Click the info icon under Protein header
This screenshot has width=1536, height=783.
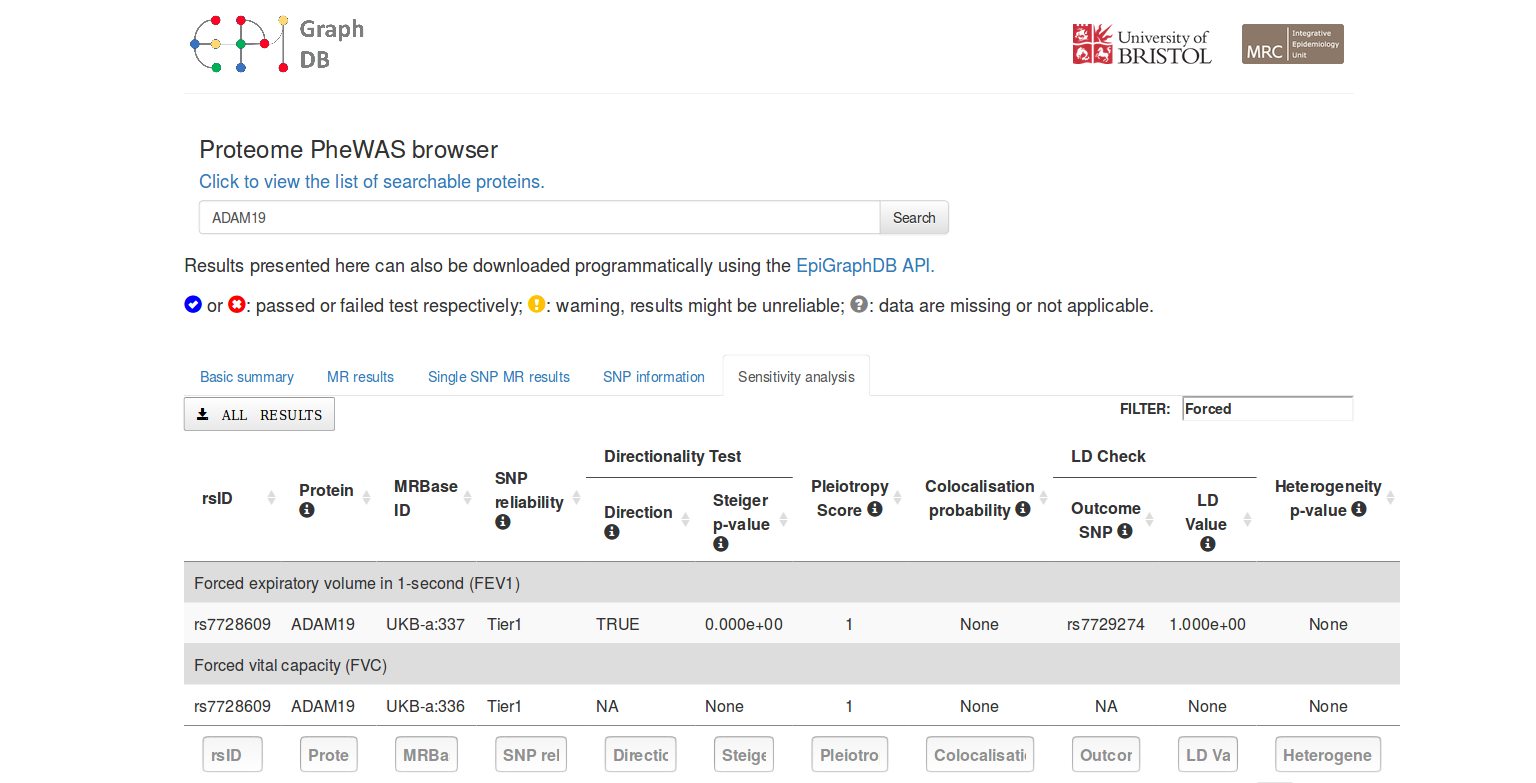pos(307,510)
